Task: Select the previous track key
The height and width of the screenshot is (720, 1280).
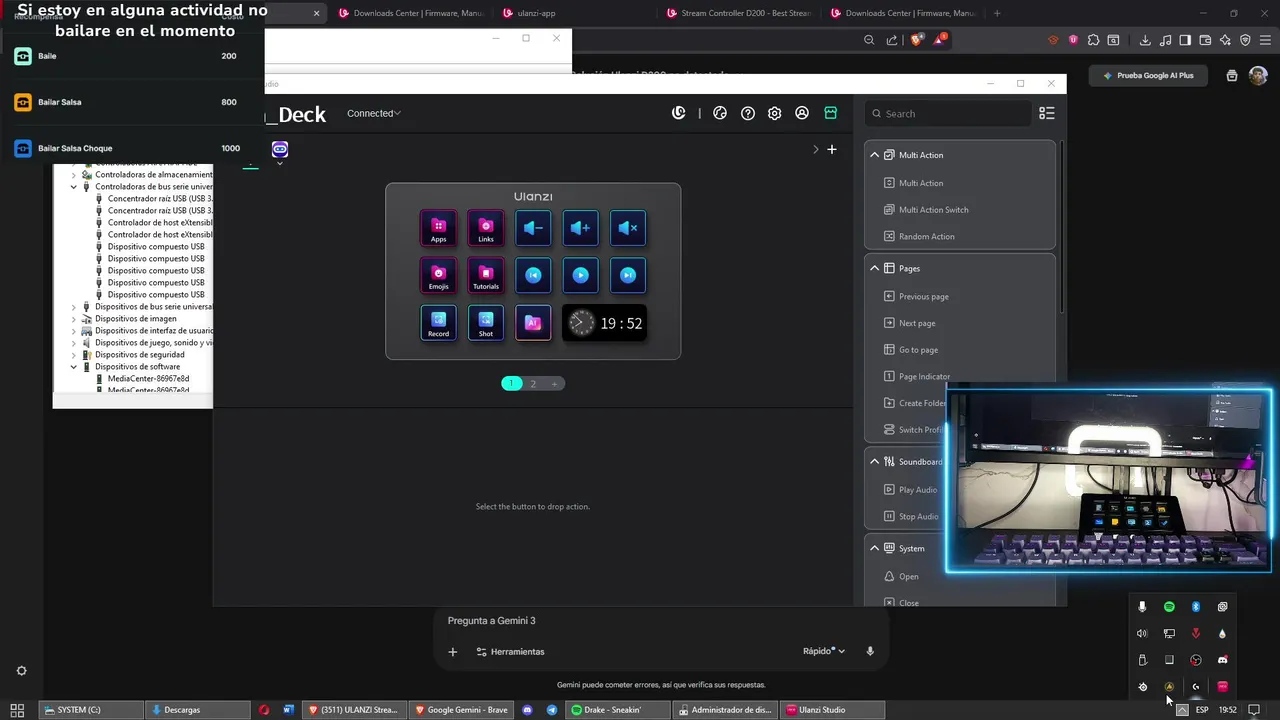Action: point(533,275)
